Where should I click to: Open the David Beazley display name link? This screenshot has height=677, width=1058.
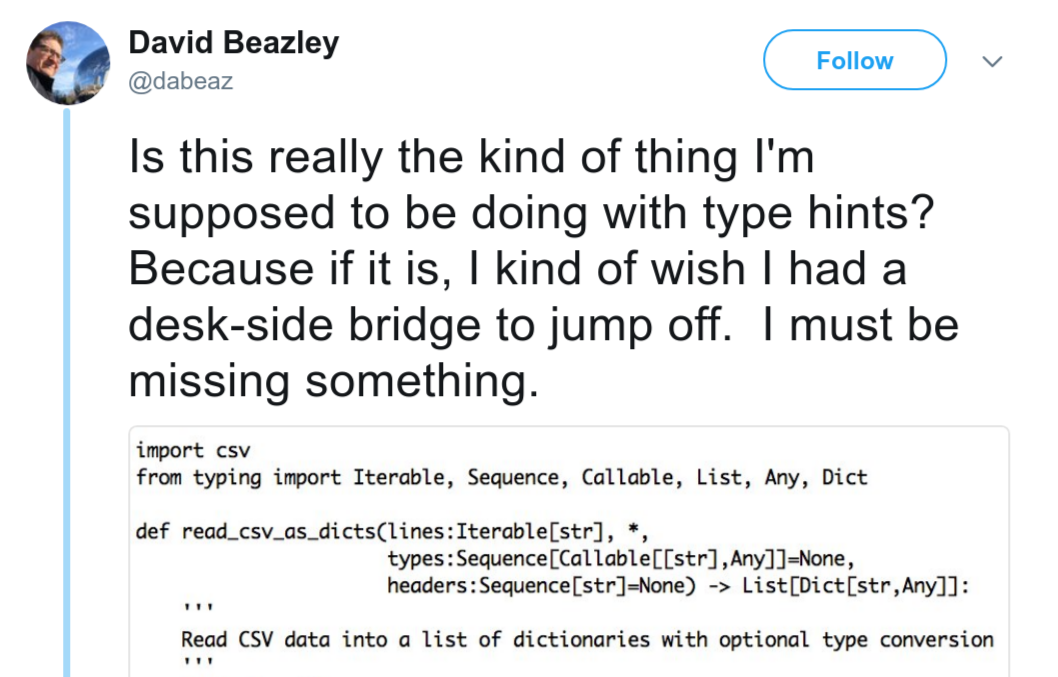[x=234, y=43]
